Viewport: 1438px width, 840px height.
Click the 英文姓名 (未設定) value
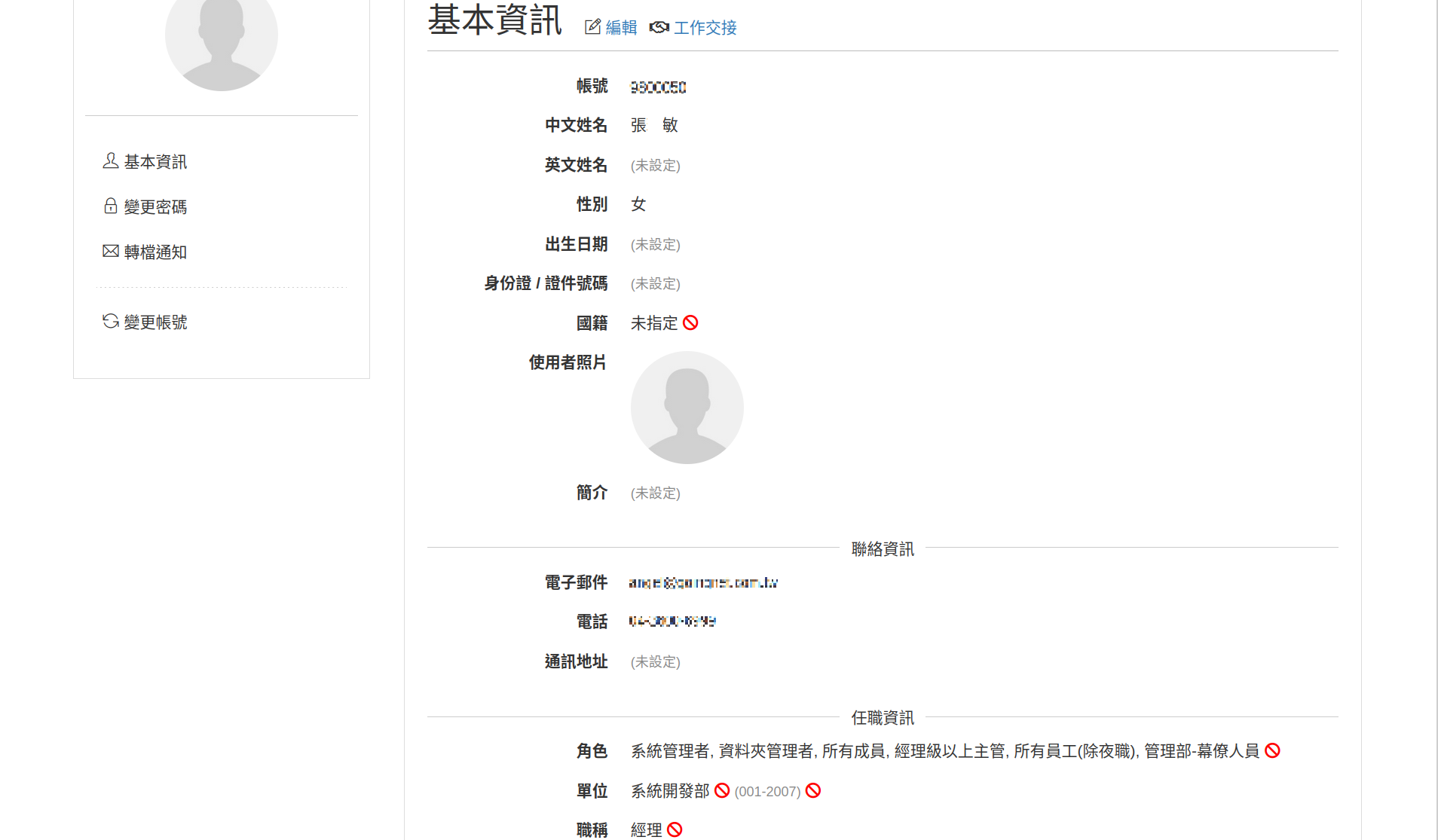pyautogui.click(x=656, y=166)
